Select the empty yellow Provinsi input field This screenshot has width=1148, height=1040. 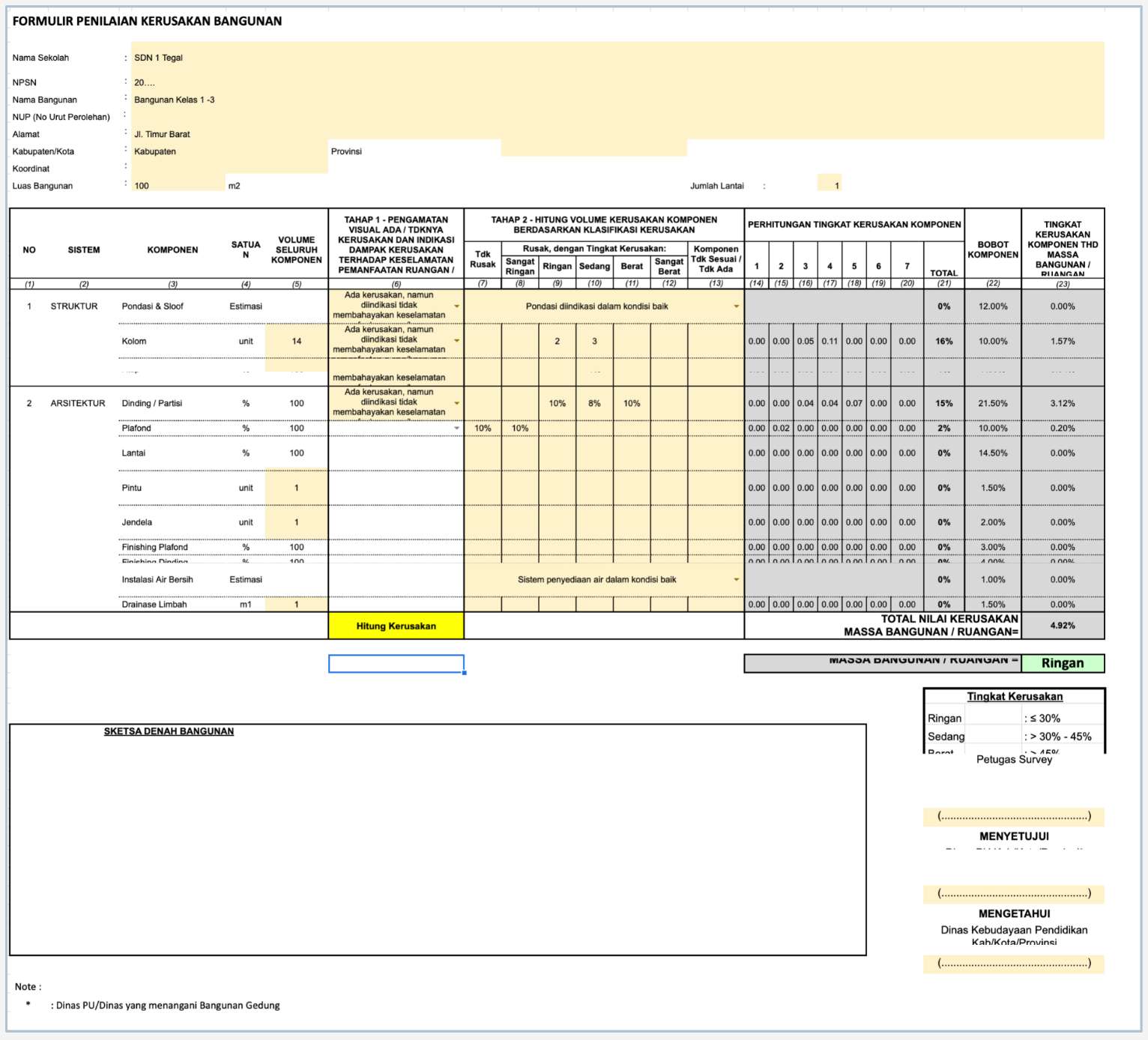[593, 148]
